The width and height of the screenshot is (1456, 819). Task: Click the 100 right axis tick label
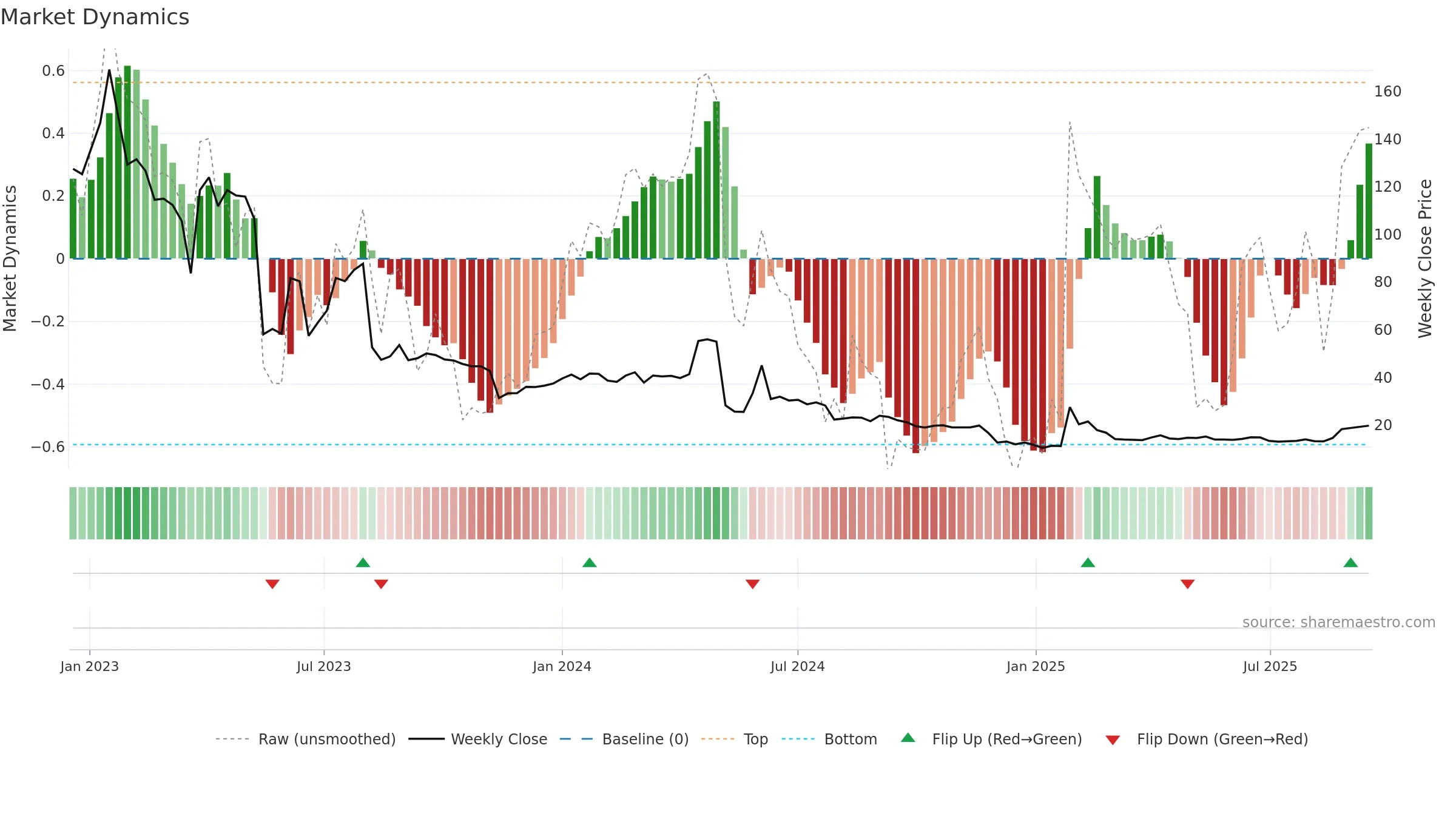1388,235
